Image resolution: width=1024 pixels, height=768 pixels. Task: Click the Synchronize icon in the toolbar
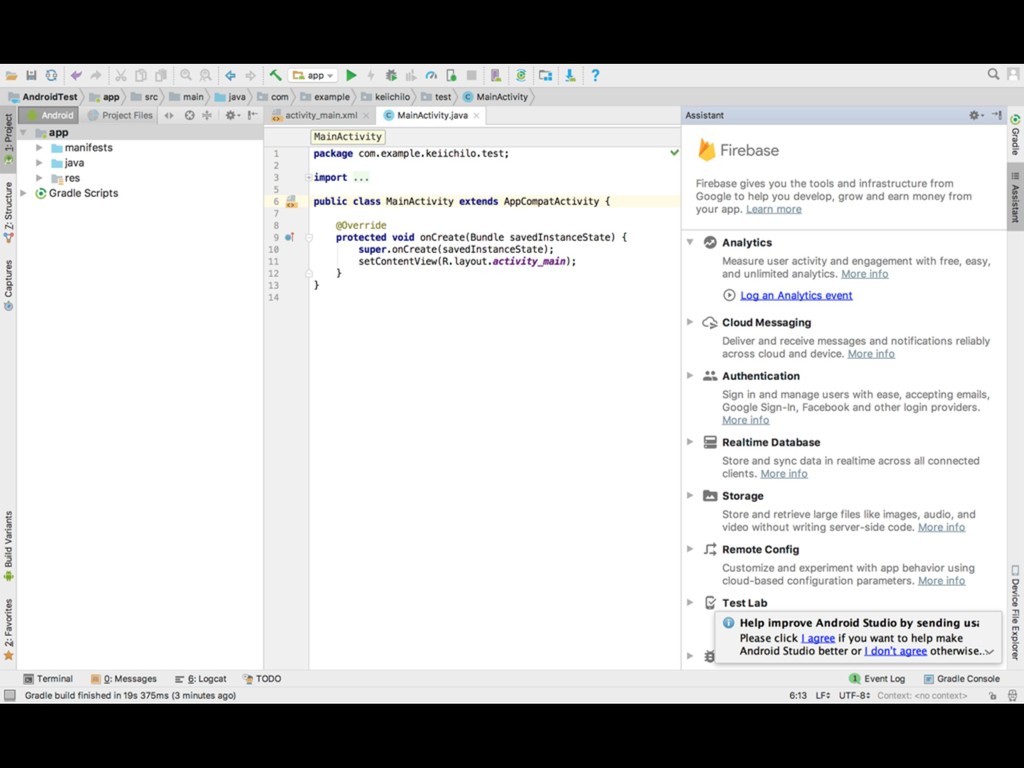(x=51, y=76)
